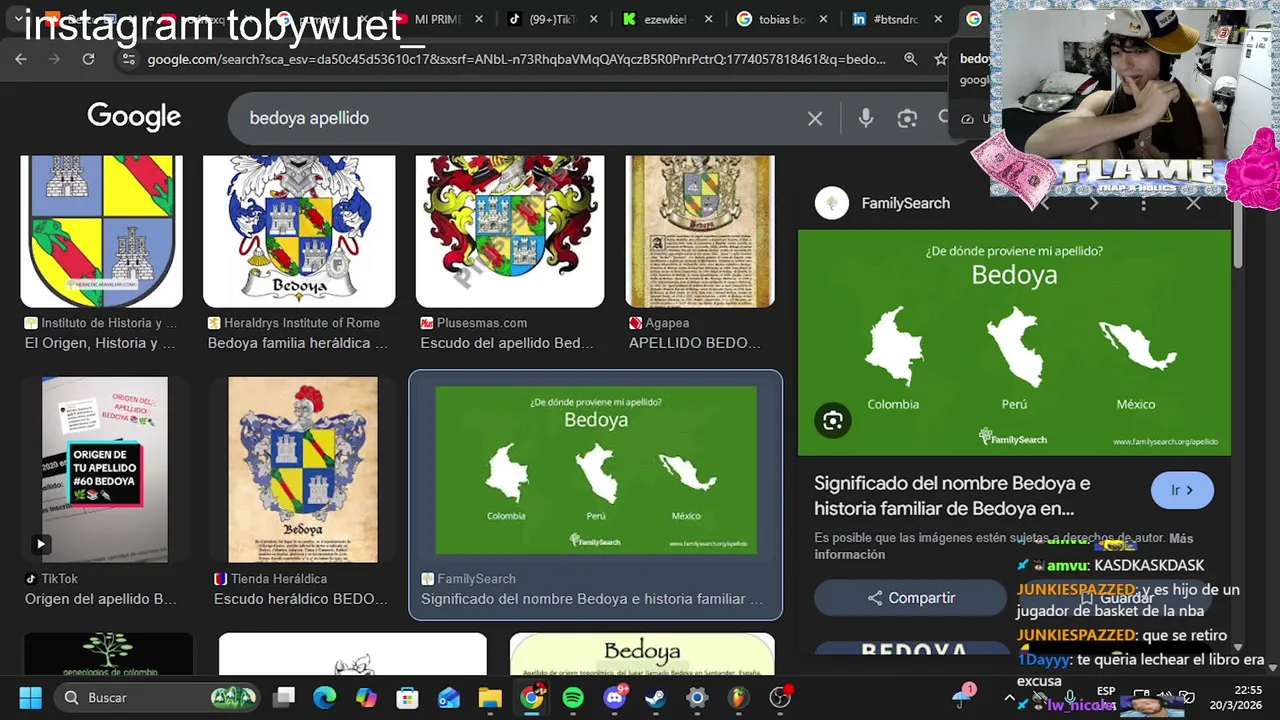Click caption Bedoya familia heráldica
Viewport: 1280px width, 720px height.
pos(297,343)
